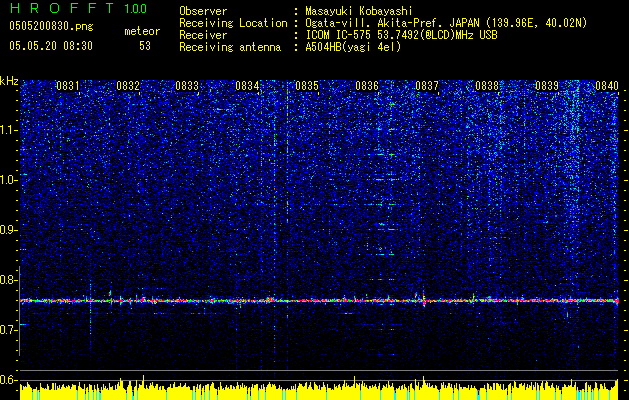Select the file name 0505200830.png
629x400 pixels.
pyautogui.click(x=51, y=26)
